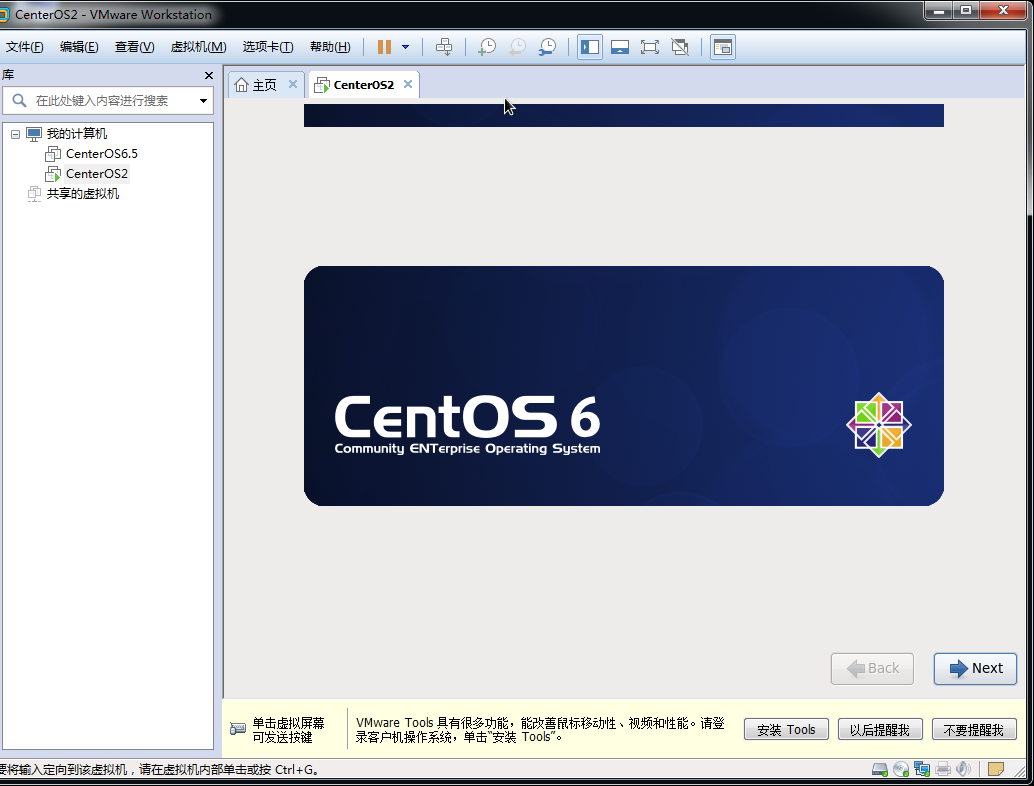Click the CentOS 6 splash banner
The width and height of the screenshot is (1034, 786).
coord(624,386)
